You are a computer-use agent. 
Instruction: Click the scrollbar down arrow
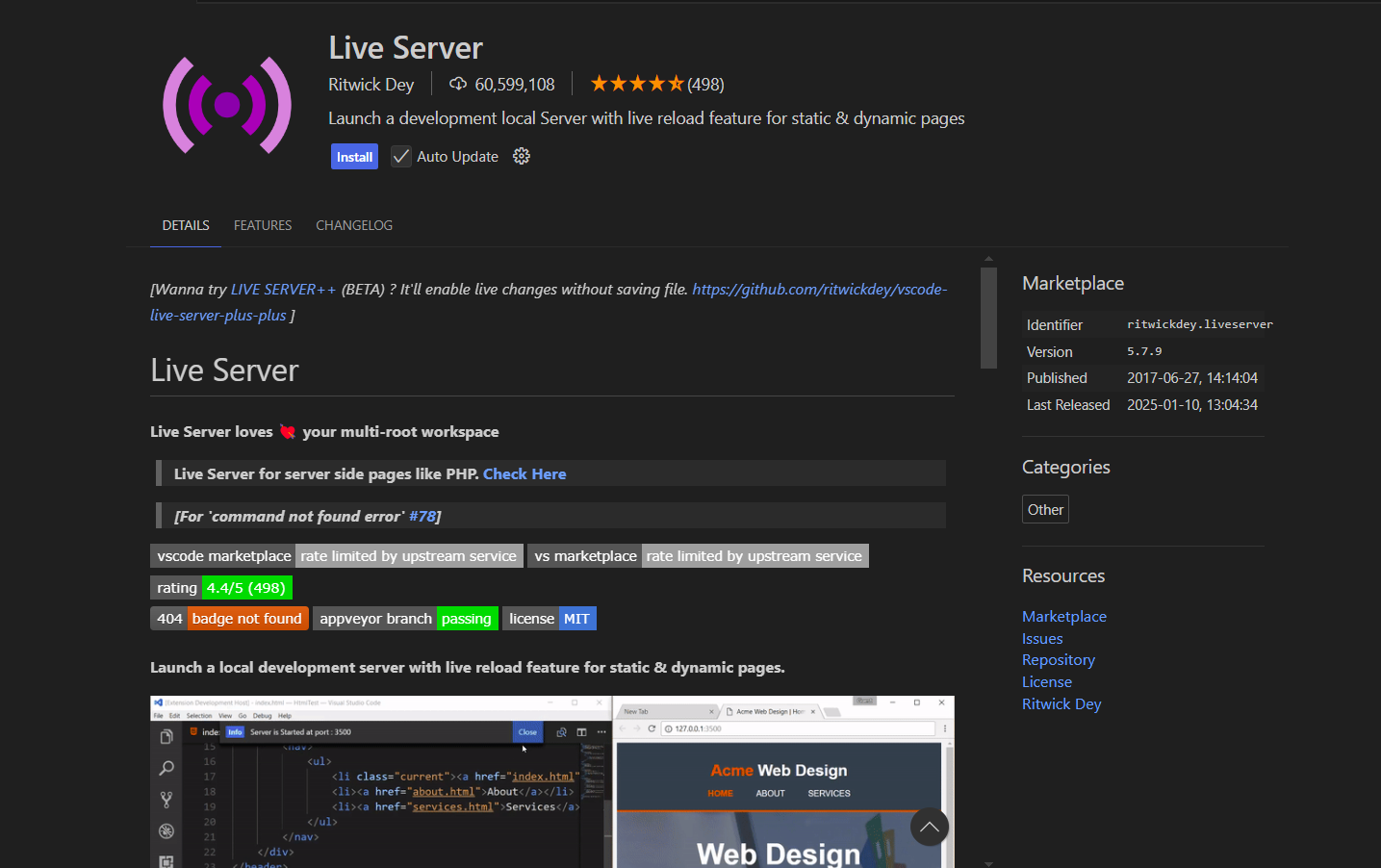988,863
